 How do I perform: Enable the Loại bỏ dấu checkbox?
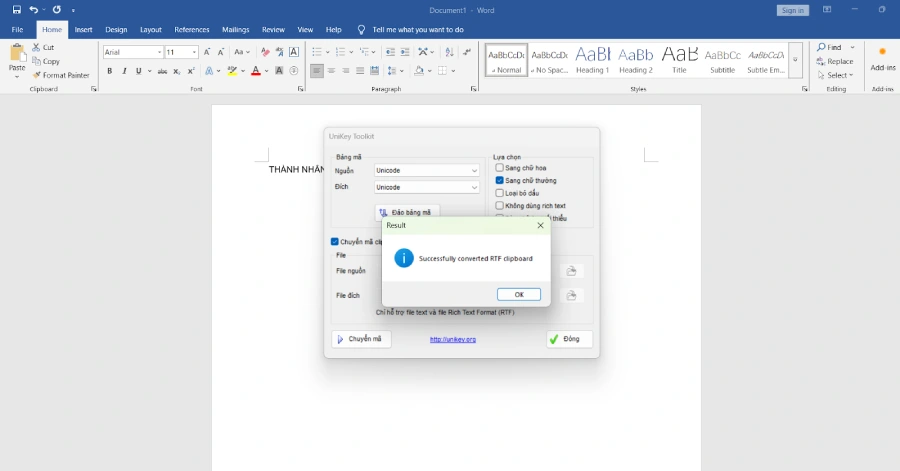pyautogui.click(x=499, y=193)
